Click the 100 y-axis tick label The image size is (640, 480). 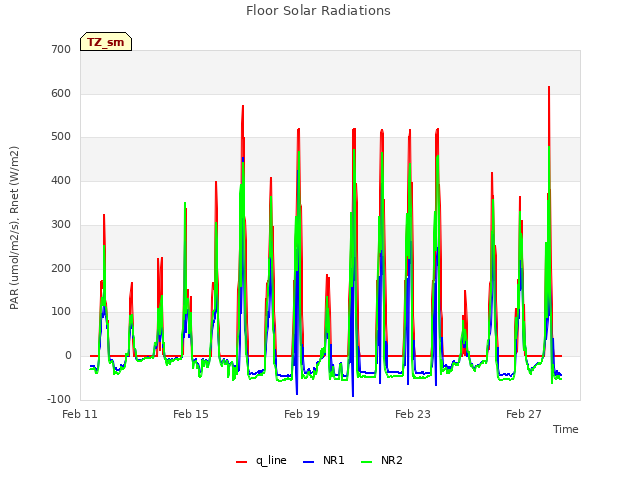pyautogui.click(x=61, y=312)
